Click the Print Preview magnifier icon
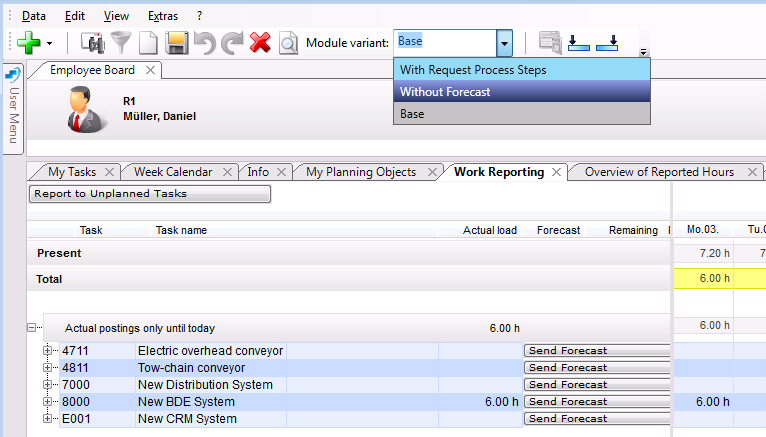This screenshot has height=437, width=766. 288,43
